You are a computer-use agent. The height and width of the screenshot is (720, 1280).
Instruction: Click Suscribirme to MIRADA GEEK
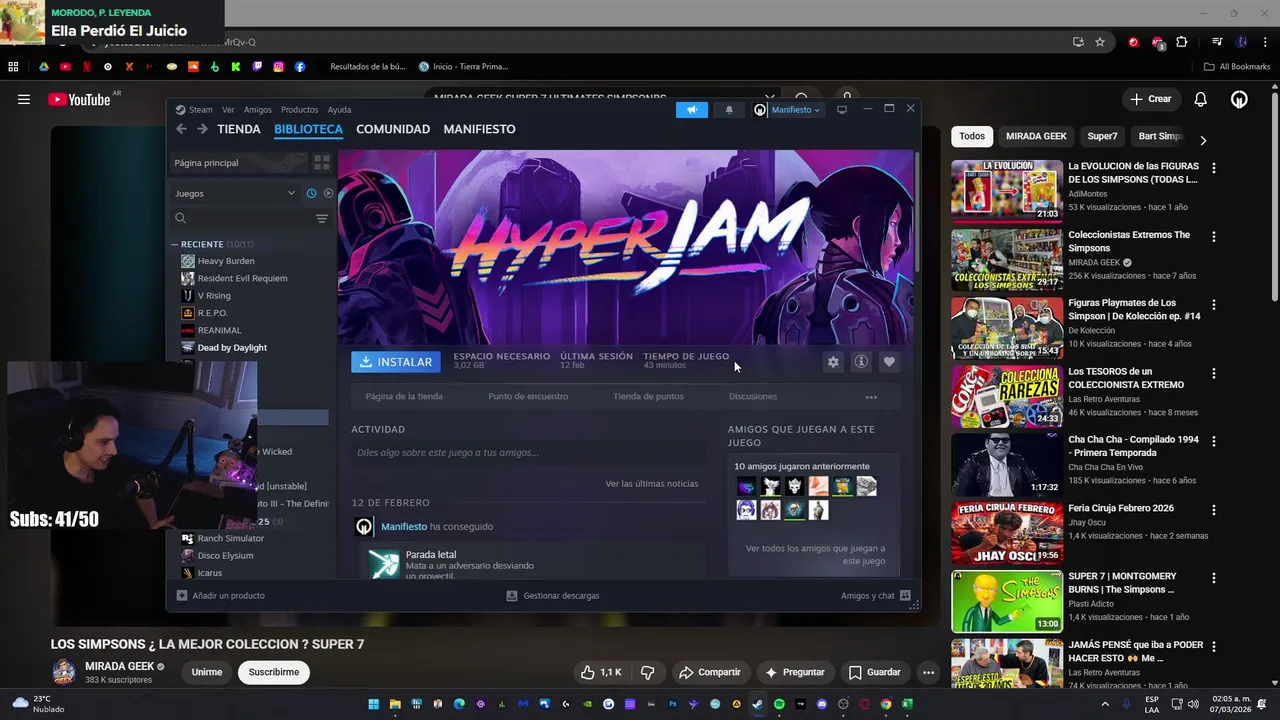point(274,673)
